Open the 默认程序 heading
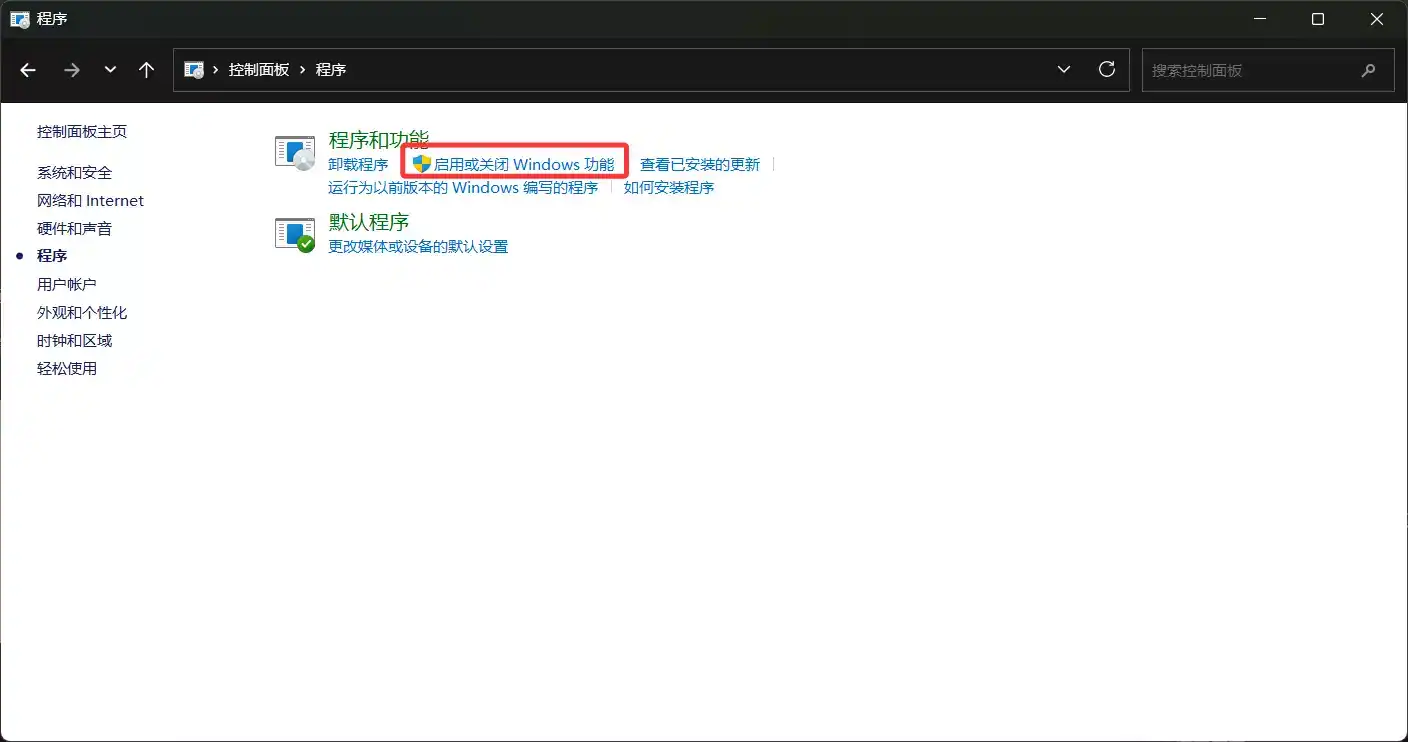Viewport: 1408px width, 742px height. coord(369,222)
